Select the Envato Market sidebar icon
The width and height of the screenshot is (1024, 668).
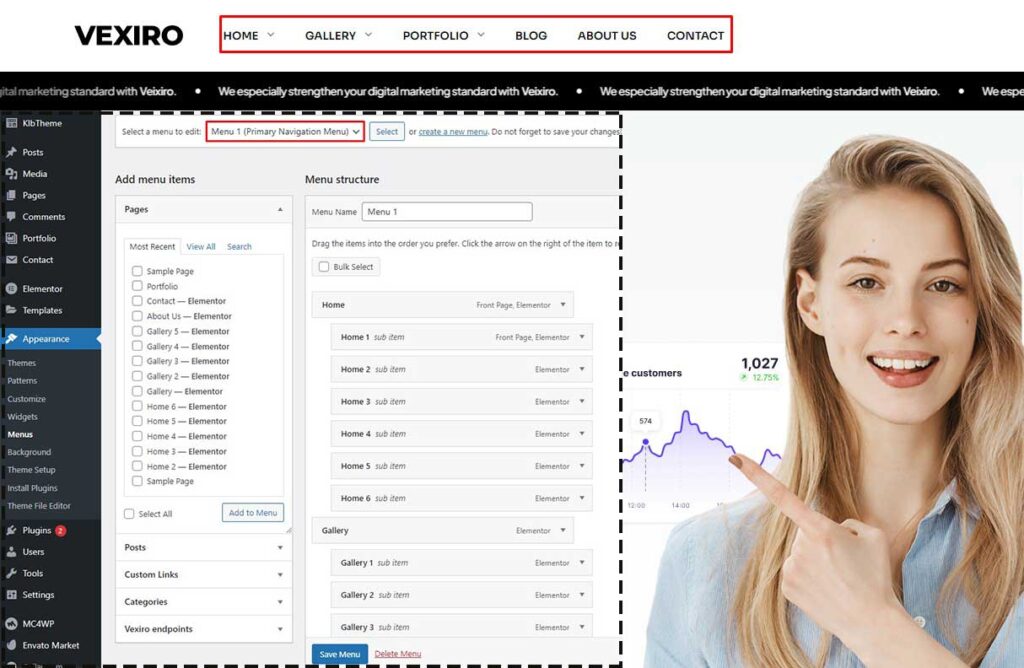[x=12, y=646]
